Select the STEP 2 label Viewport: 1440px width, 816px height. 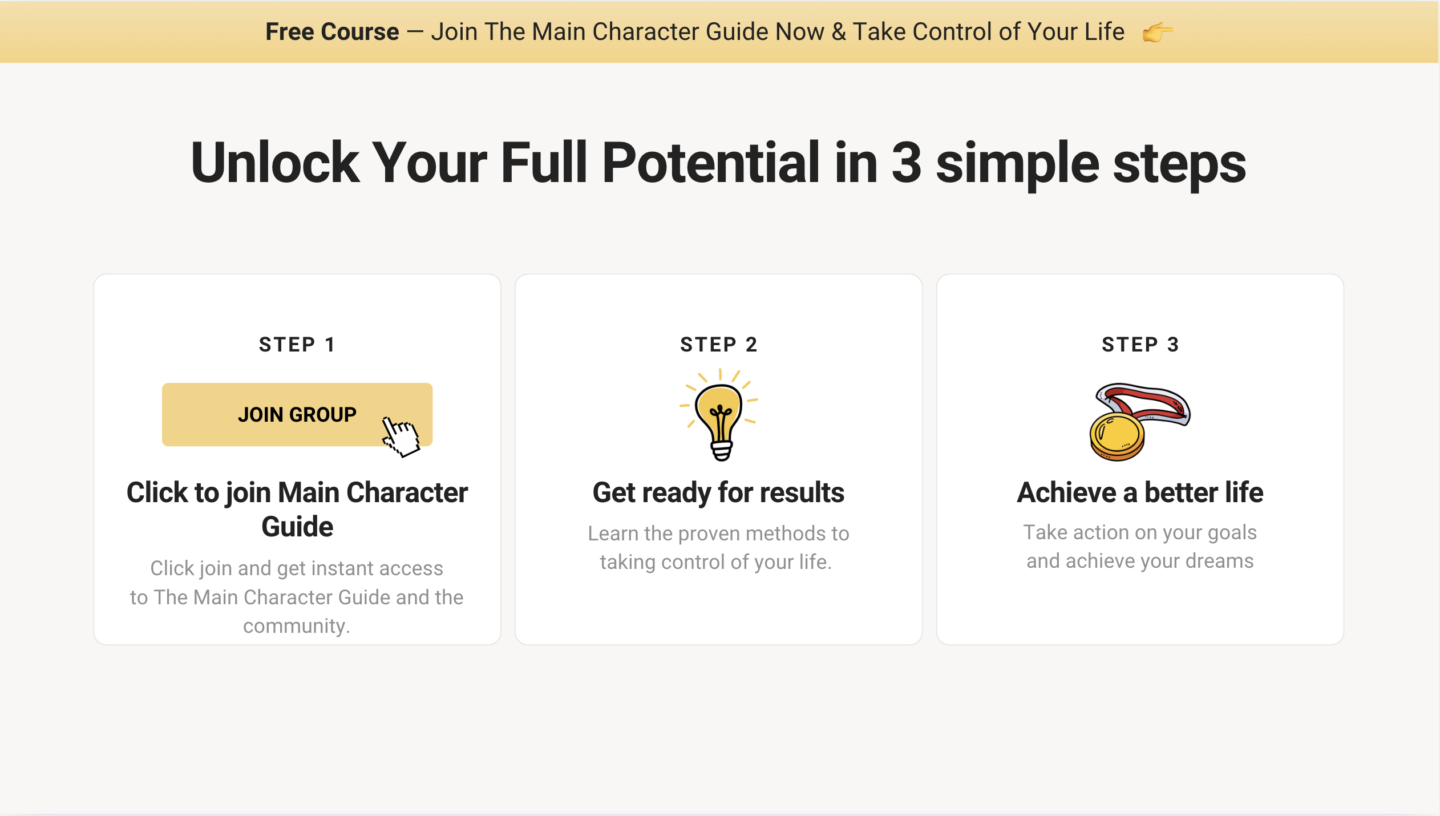tap(718, 345)
